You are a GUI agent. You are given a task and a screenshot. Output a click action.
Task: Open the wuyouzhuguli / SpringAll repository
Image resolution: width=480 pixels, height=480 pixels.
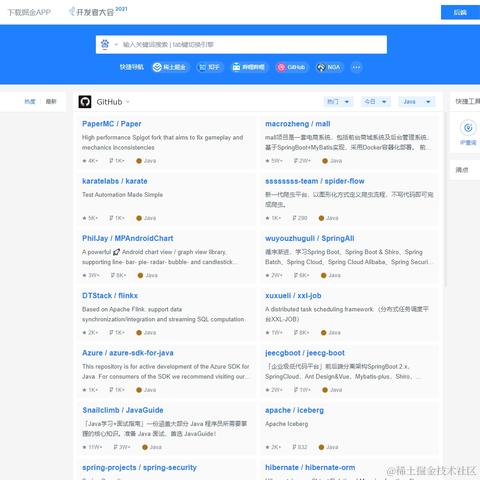point(310,238)
